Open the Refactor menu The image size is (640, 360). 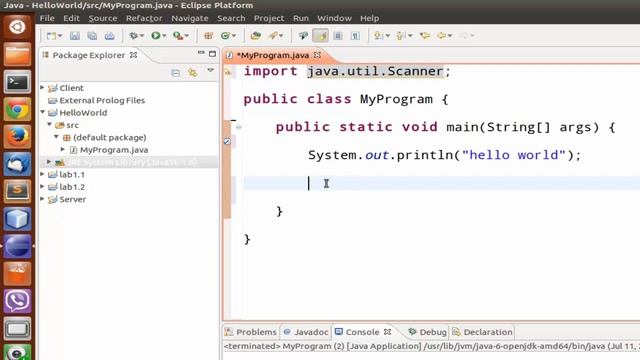pyautogui.click(x=144, y=18)
